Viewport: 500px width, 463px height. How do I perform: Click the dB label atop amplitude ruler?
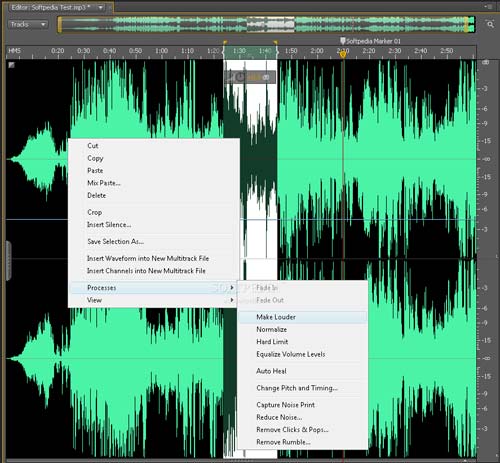pyautogui.click(x=486, y=63)
